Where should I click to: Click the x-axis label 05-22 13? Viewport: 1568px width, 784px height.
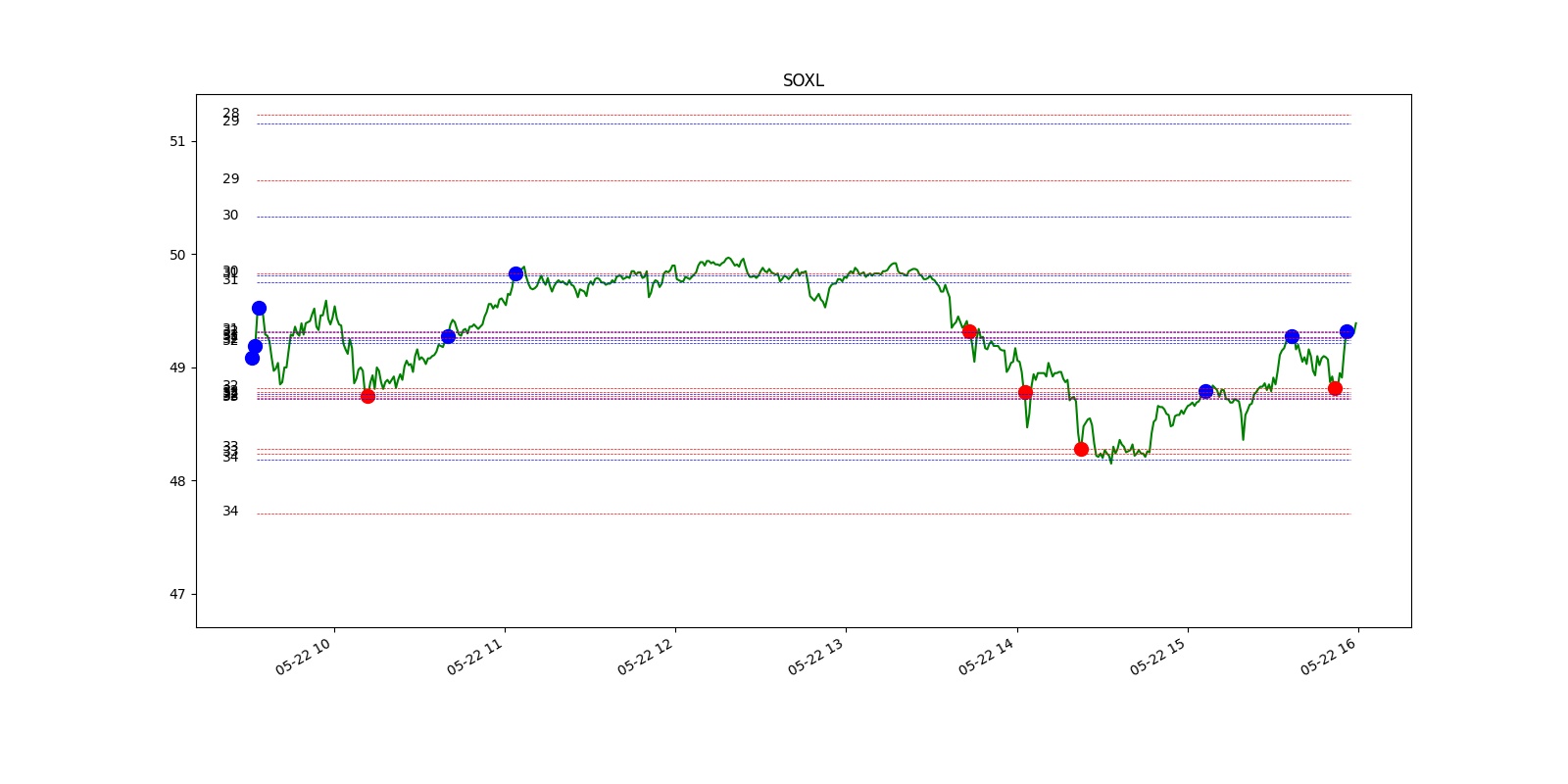click(816, 656)
